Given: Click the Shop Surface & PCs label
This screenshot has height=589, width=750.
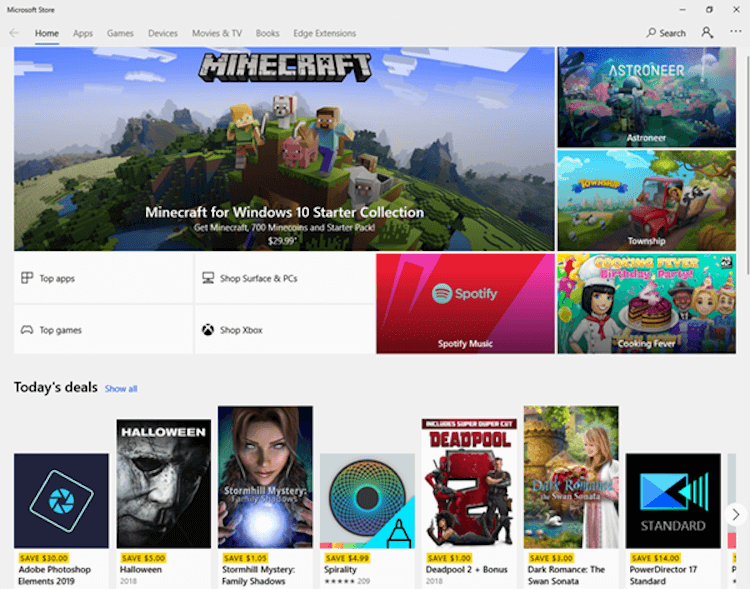Looking at the screenshot, I should pyautogui.click(x=258, y=278).
